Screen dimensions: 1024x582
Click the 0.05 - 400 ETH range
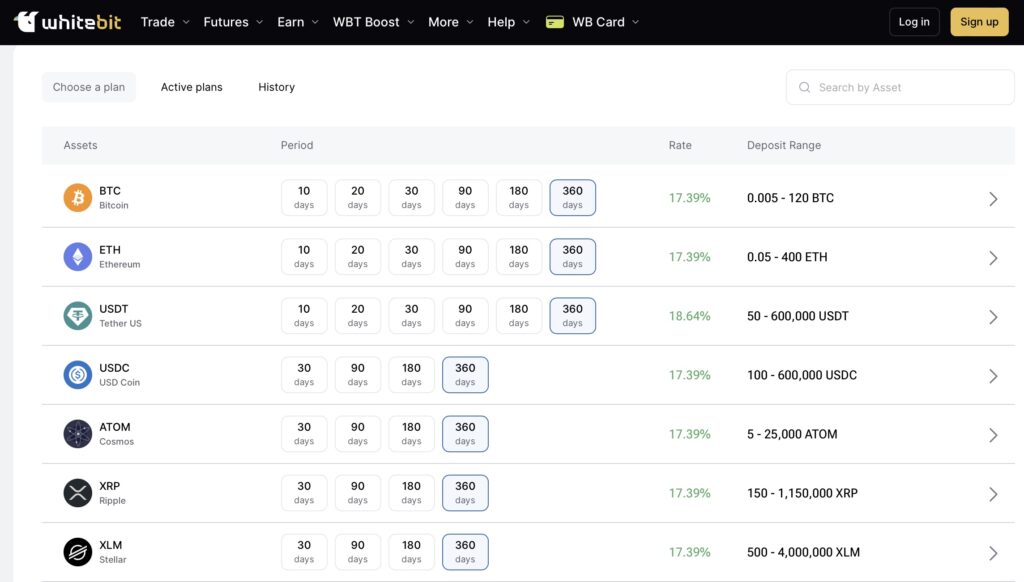pos(787,257)
